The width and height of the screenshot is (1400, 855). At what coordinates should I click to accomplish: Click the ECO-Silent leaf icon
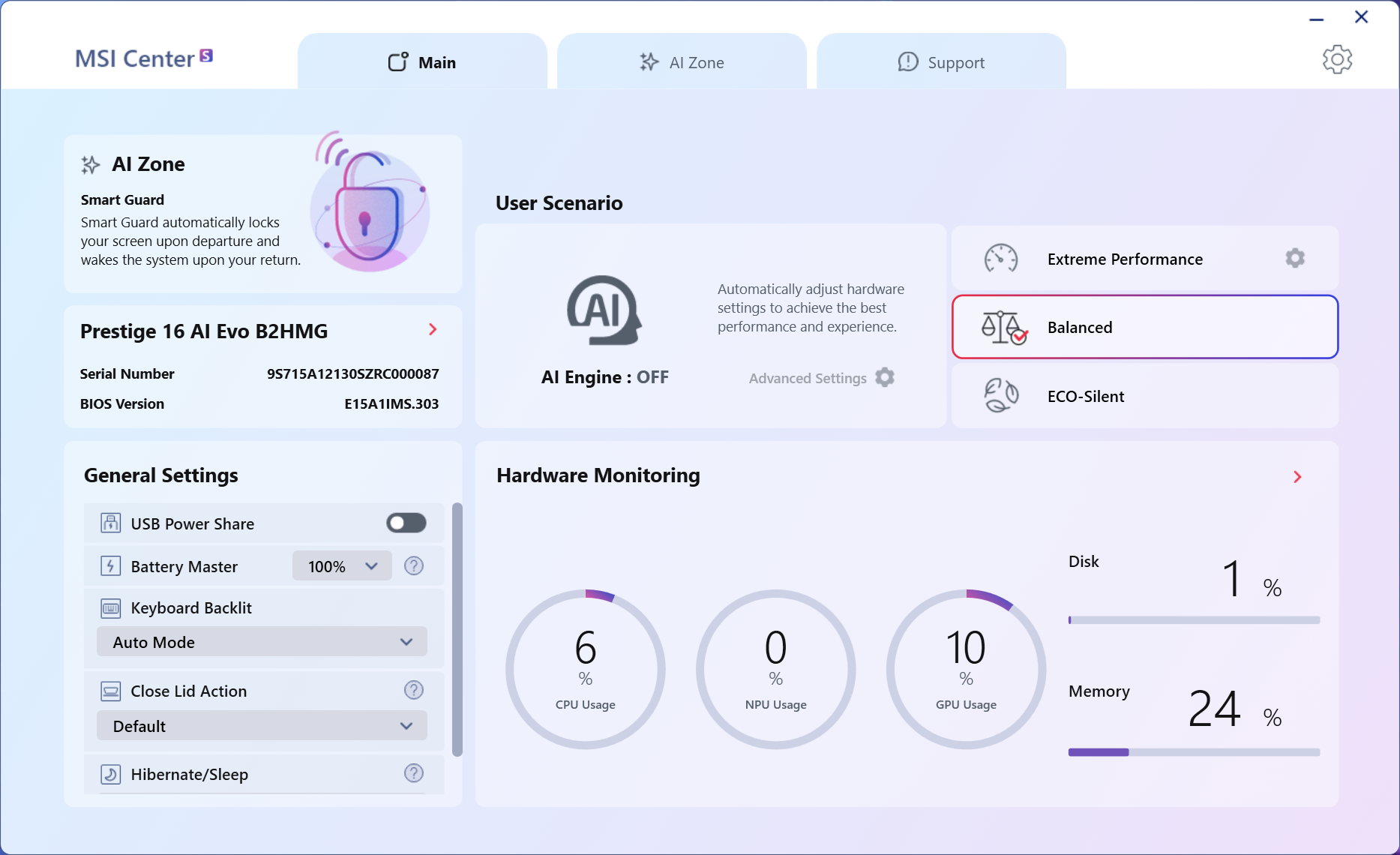1001,395
